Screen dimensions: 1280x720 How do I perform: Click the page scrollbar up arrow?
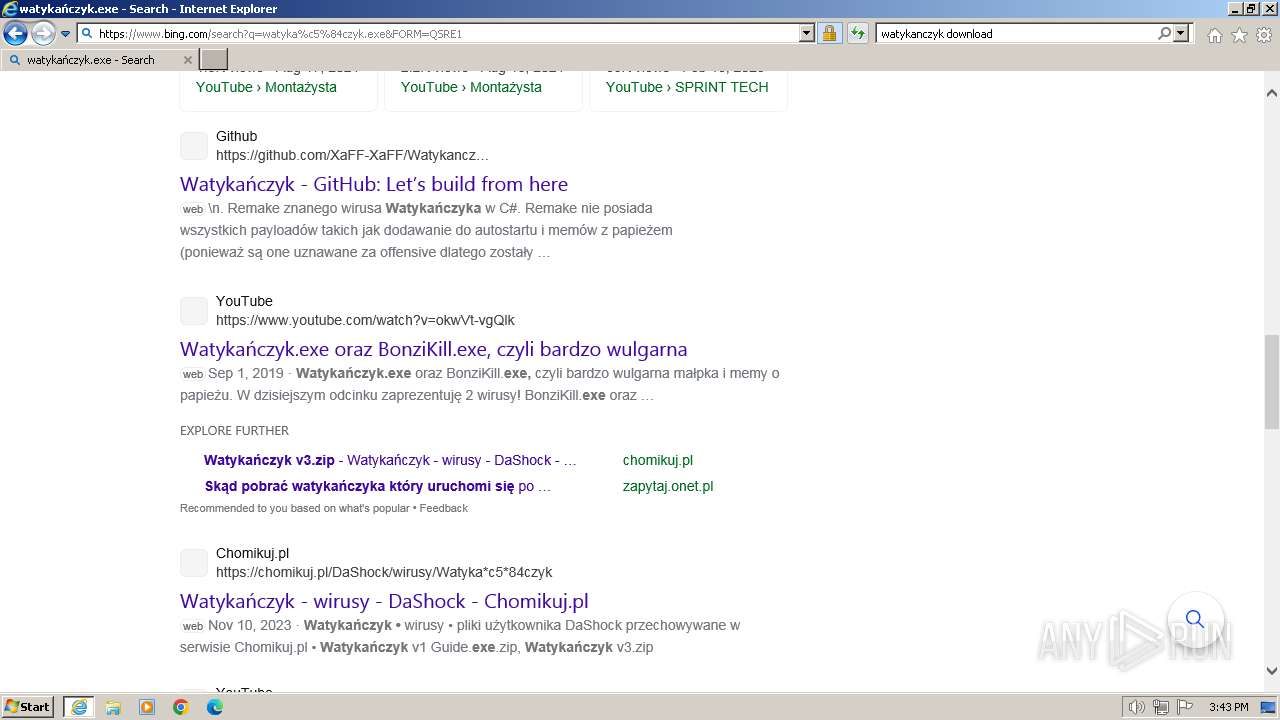[1272, 93]
